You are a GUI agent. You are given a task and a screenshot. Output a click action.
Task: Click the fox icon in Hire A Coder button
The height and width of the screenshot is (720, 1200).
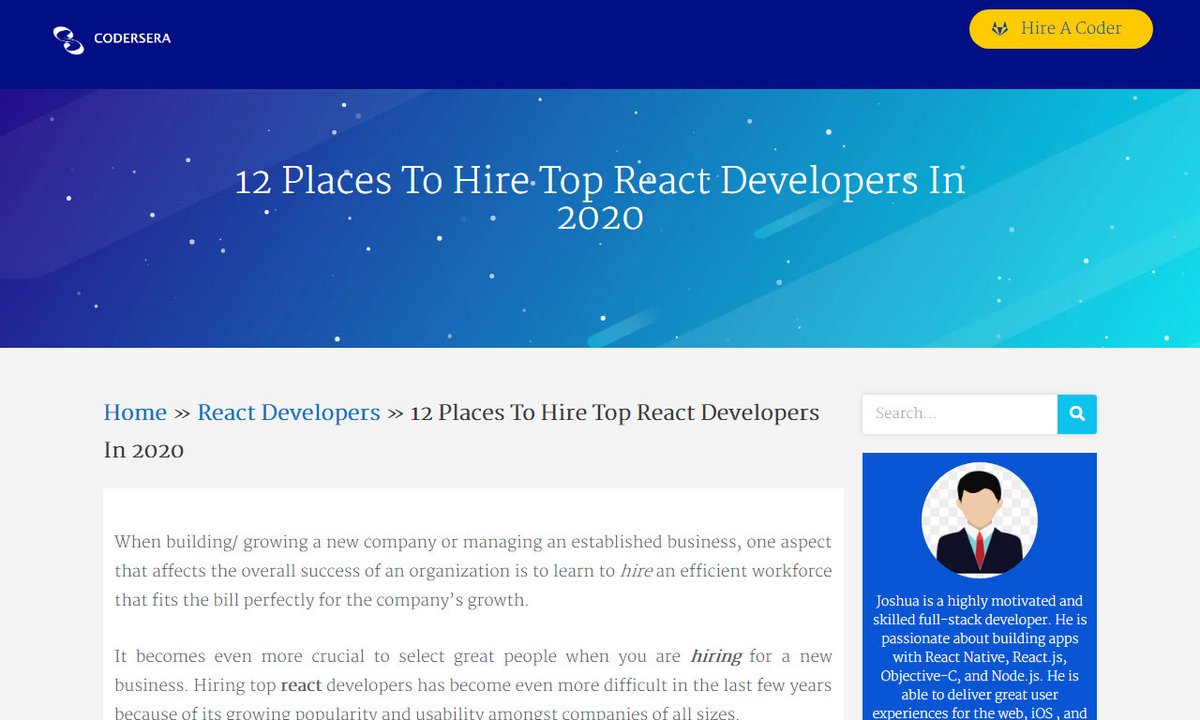999,29
